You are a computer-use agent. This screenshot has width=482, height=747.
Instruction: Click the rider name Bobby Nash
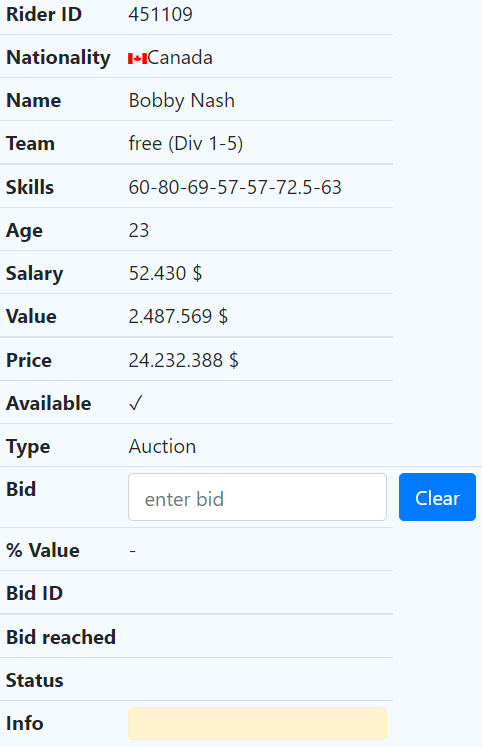pos(181,101)
